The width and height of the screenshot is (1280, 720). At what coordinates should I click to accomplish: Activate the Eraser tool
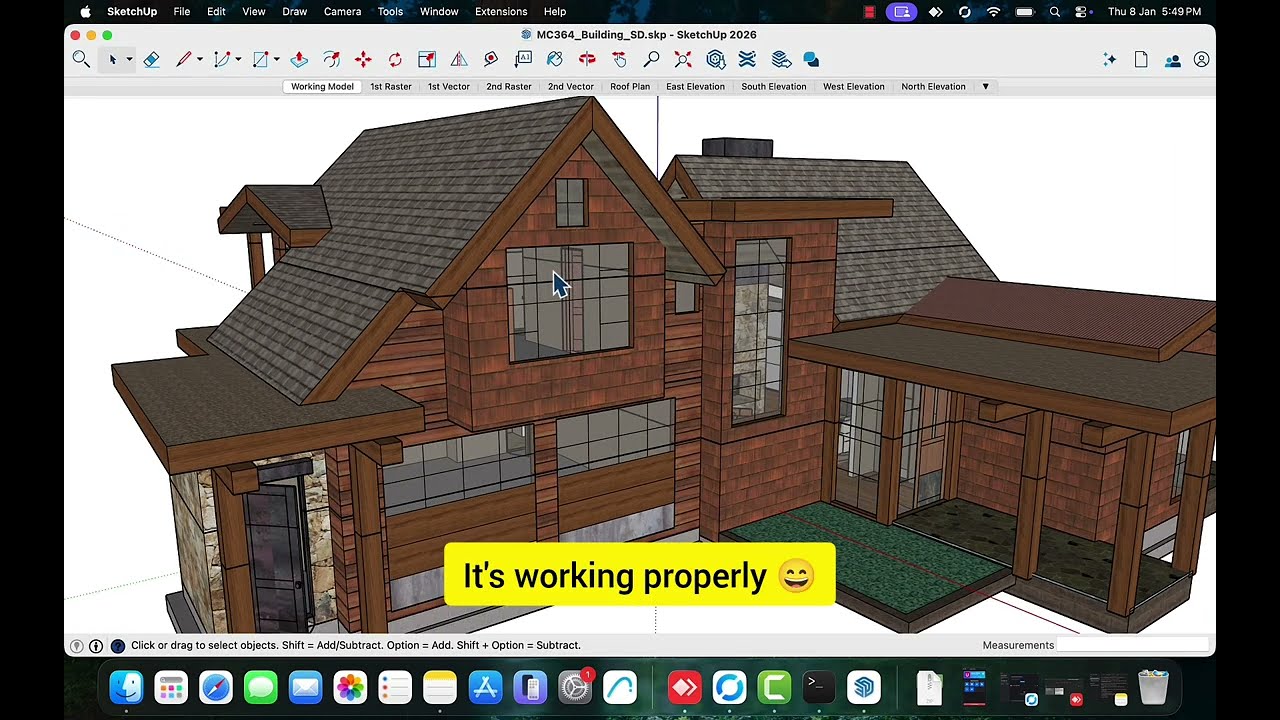coord(151,60)
